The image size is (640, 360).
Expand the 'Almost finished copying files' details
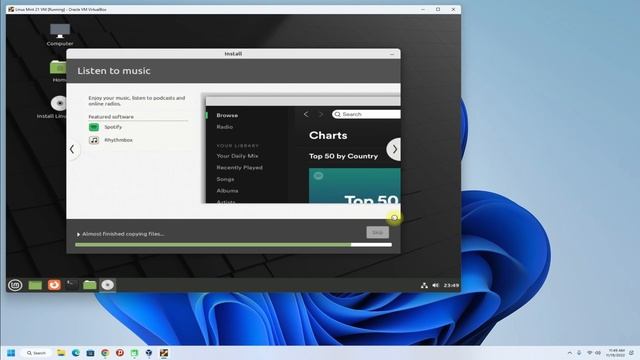point(78,234)
